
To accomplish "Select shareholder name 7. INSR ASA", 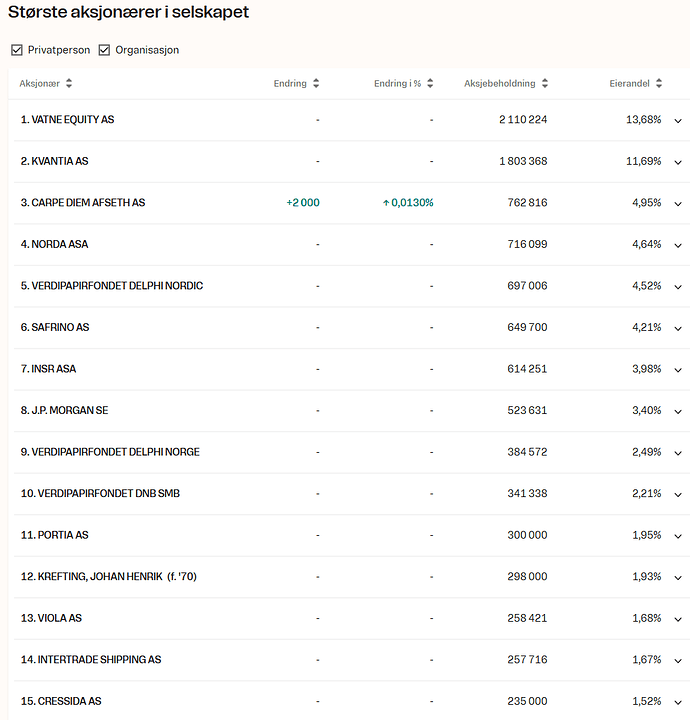I will tap(48, 369).
